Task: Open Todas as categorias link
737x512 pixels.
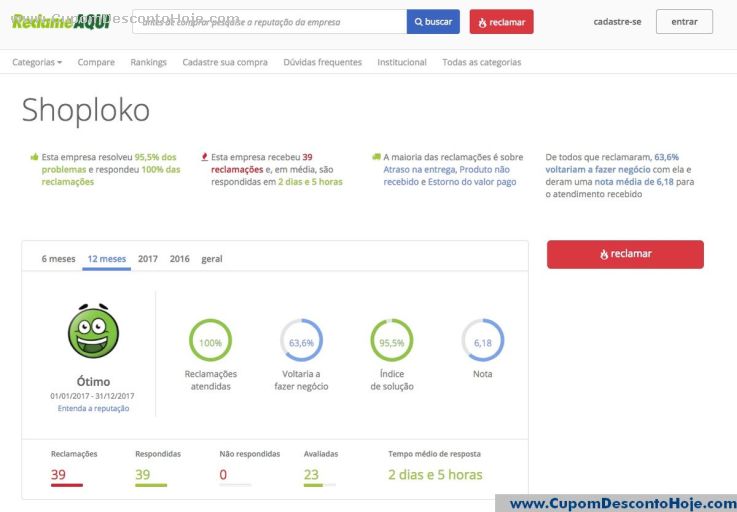Action: tap(481, 62)
